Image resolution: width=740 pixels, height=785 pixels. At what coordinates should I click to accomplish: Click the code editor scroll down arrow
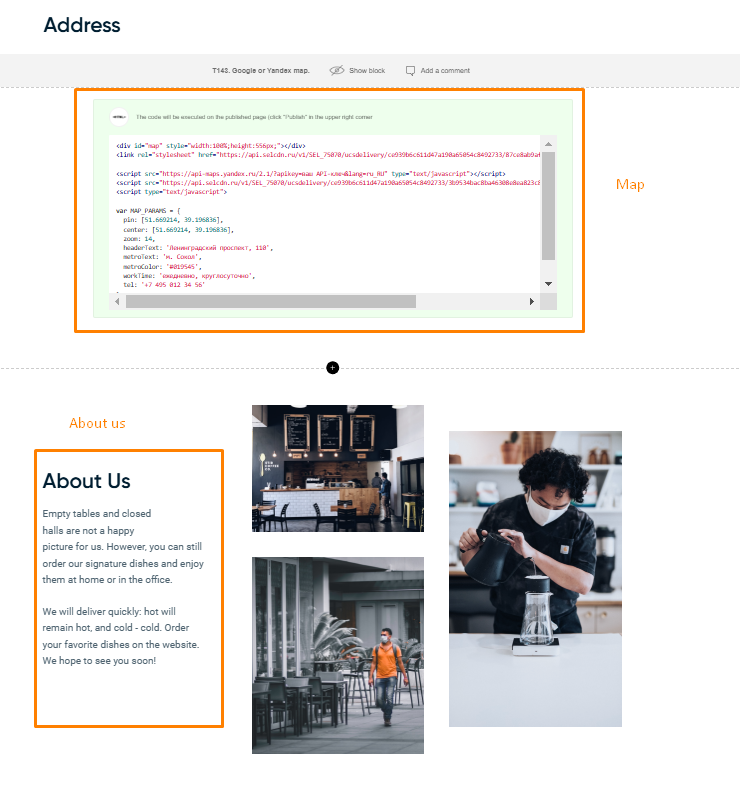pyautogui.click(x=548, y=284)
